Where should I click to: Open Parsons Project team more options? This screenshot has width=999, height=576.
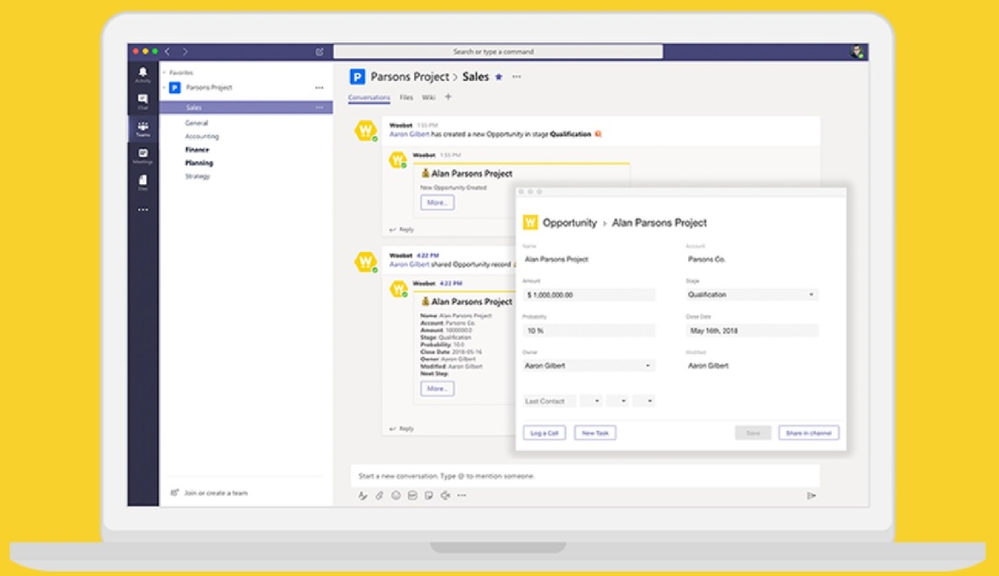pyautogui.click(x=319, y=88)
